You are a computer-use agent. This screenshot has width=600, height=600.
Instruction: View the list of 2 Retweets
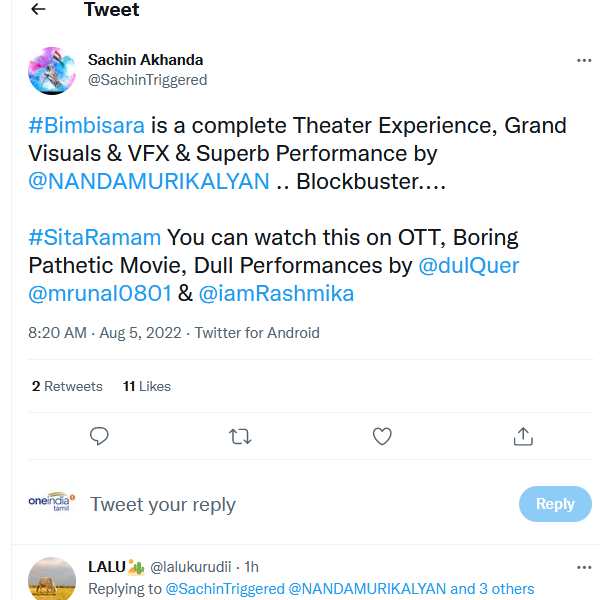(67, 386)
